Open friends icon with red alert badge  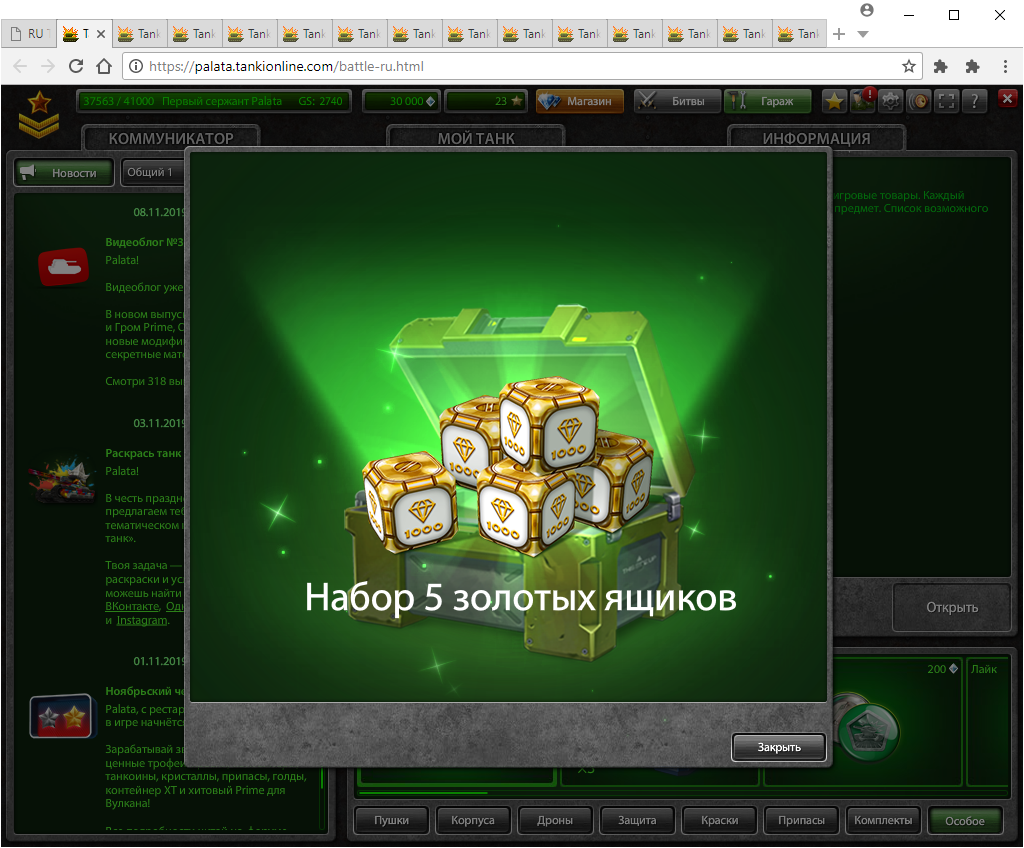pos(863,101)
